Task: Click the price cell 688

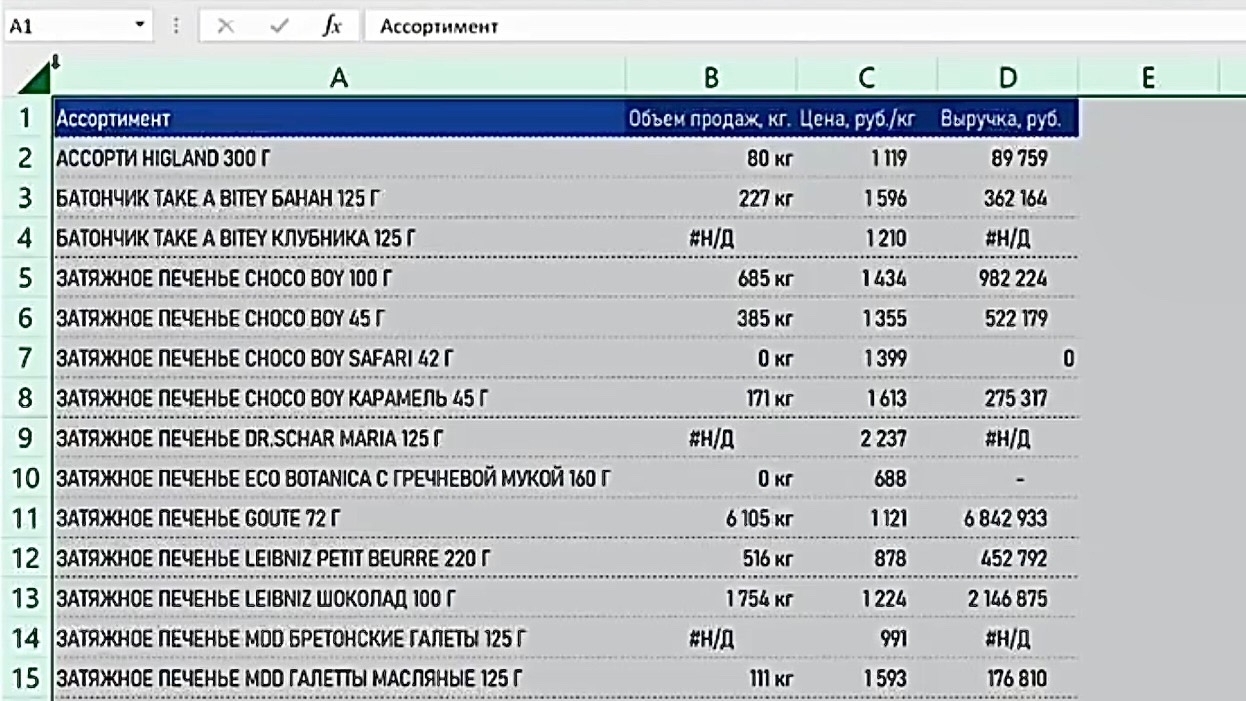Action: (867, 479)
